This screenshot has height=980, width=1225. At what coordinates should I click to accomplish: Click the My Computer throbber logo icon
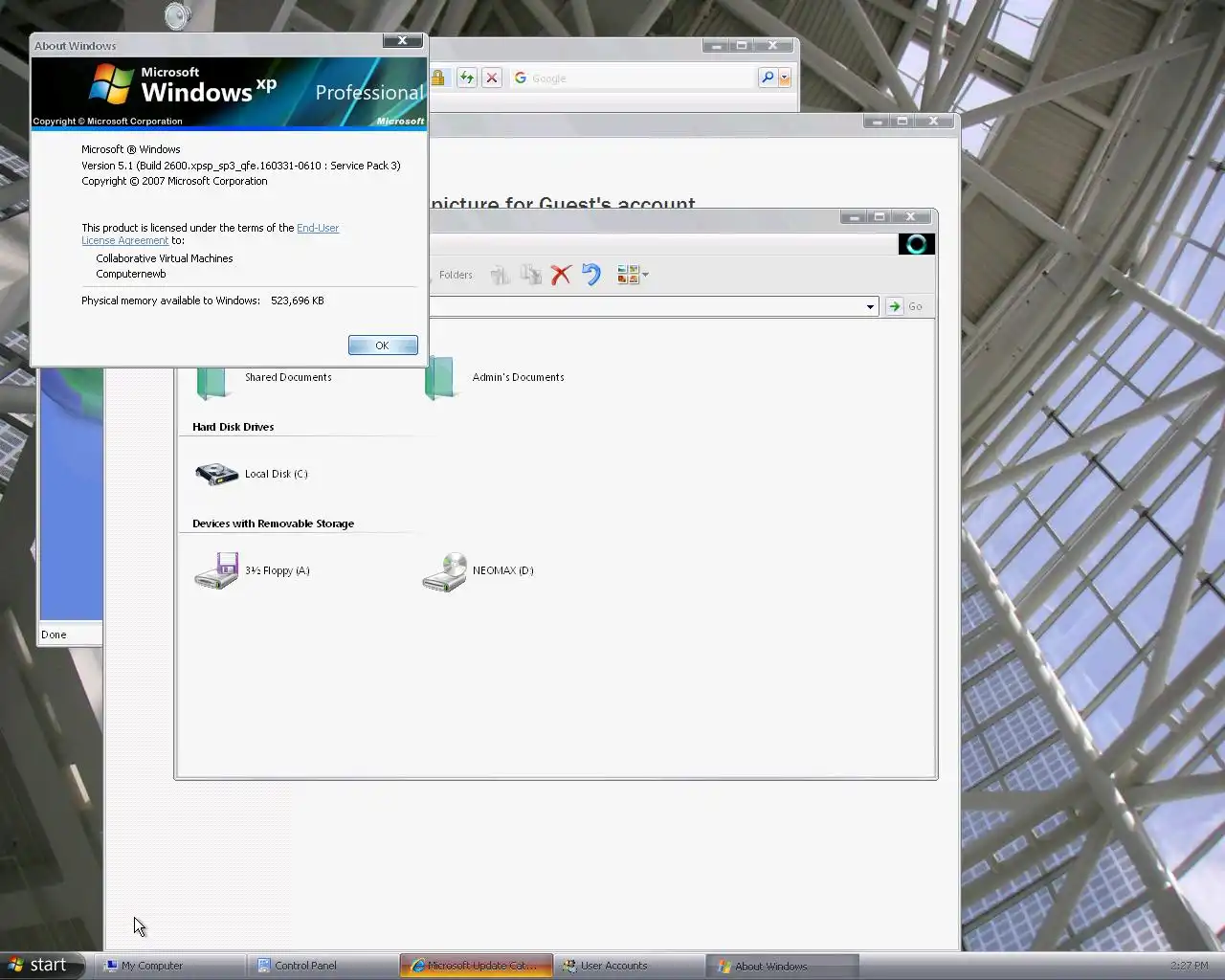pyautogui.click(x=916, y=244)
